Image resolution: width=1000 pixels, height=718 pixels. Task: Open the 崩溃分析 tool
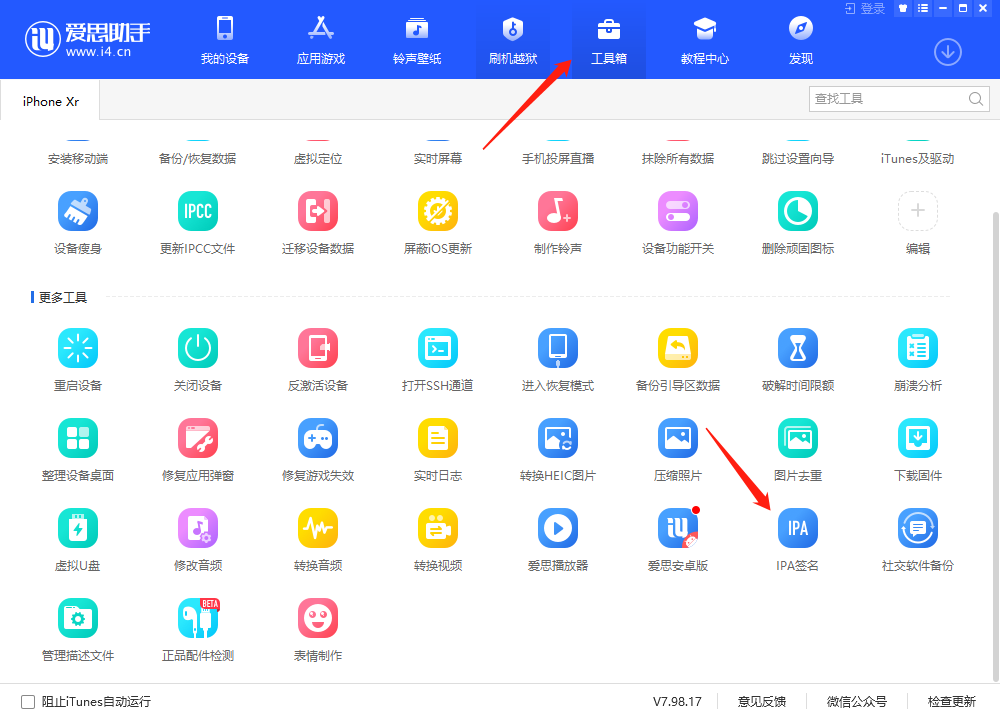point(918,348)
